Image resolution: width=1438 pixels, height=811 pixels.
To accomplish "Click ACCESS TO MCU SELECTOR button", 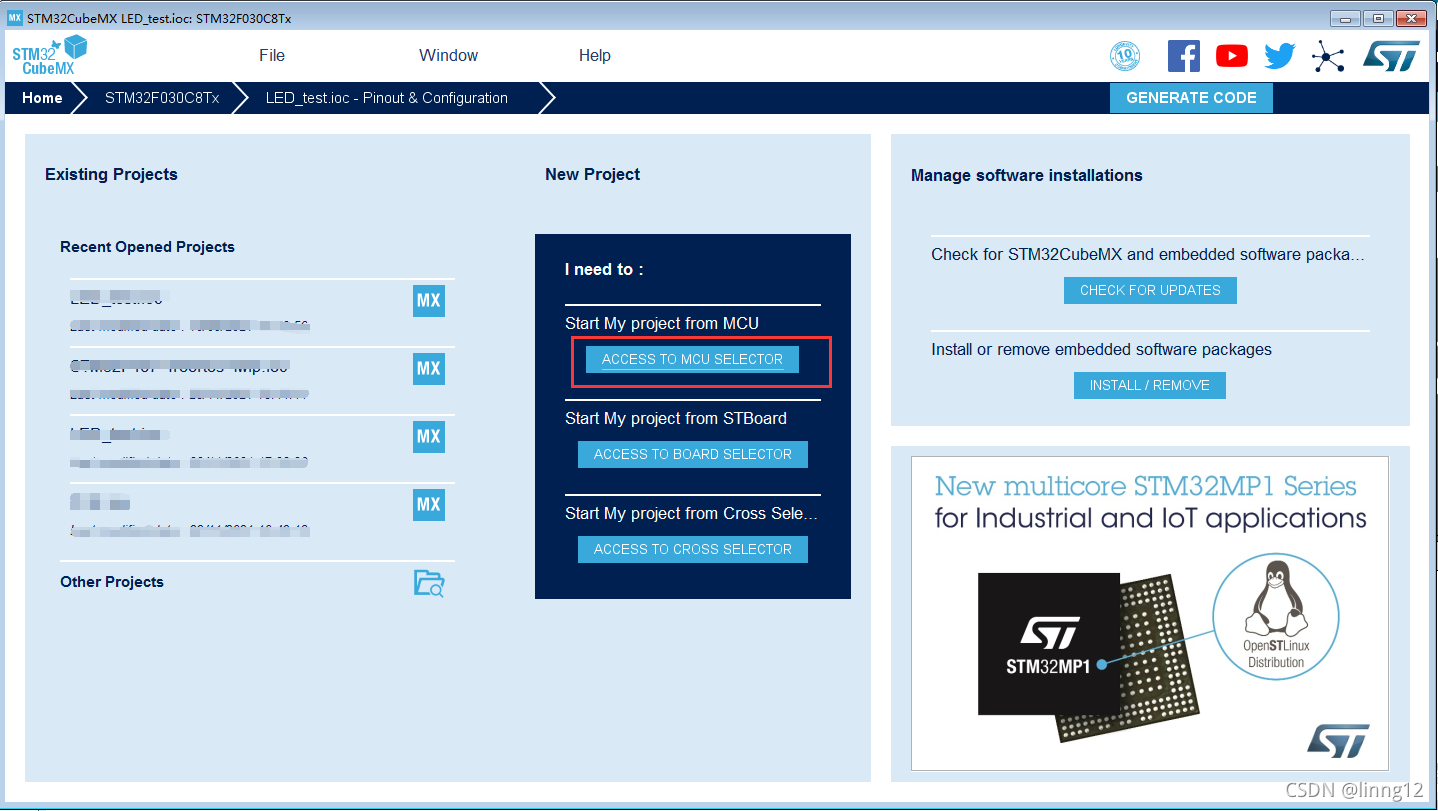I will point(692,359).
